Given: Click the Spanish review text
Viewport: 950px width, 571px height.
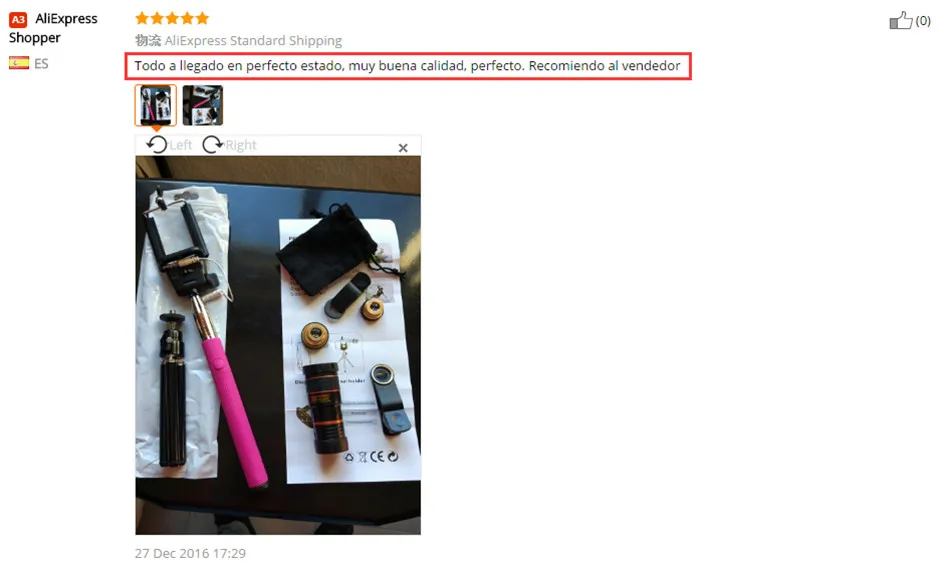Looking at the screenshot, I should (407, 65).
